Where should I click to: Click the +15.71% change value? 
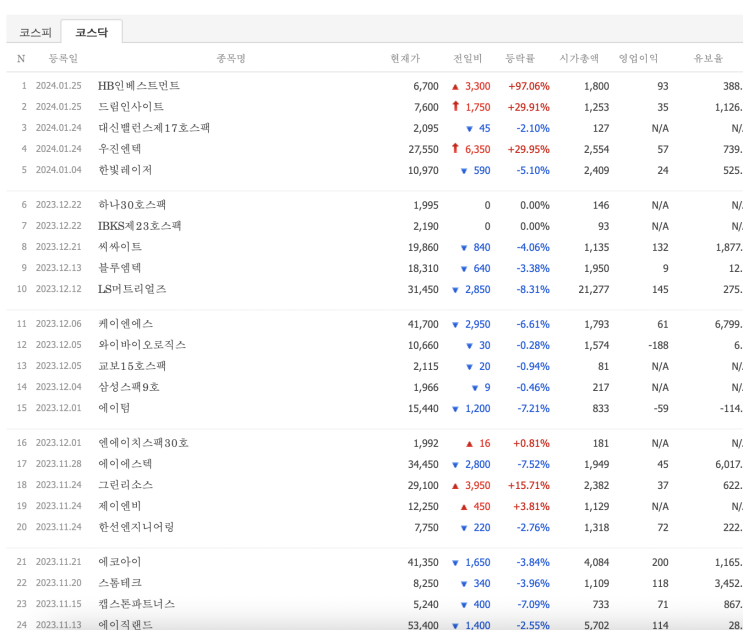[x=528, y=486]
